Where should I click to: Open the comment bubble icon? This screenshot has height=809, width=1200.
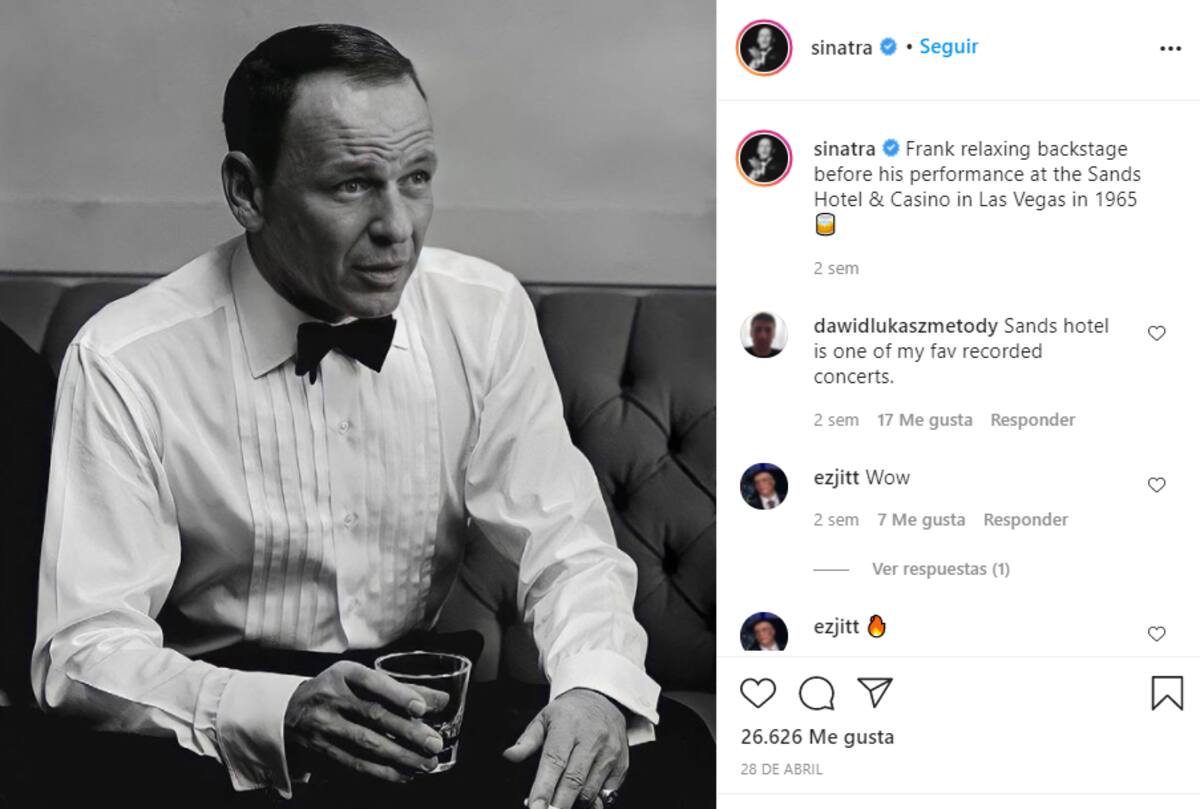tap(816, 692)
